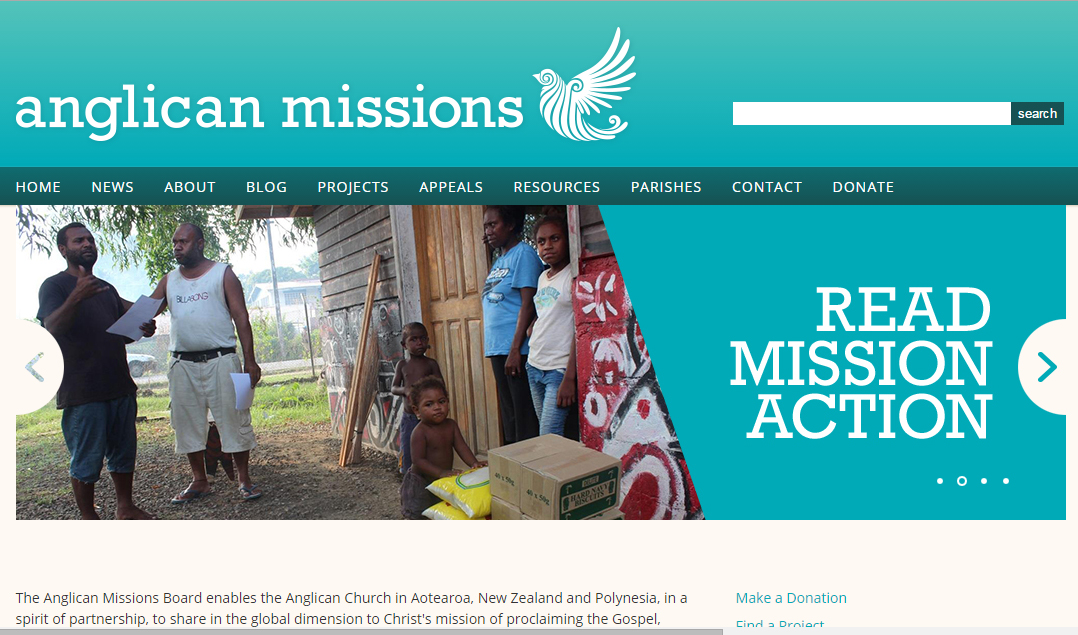
Task: Open the HOME menu item
Action: (x=38, y=187)
